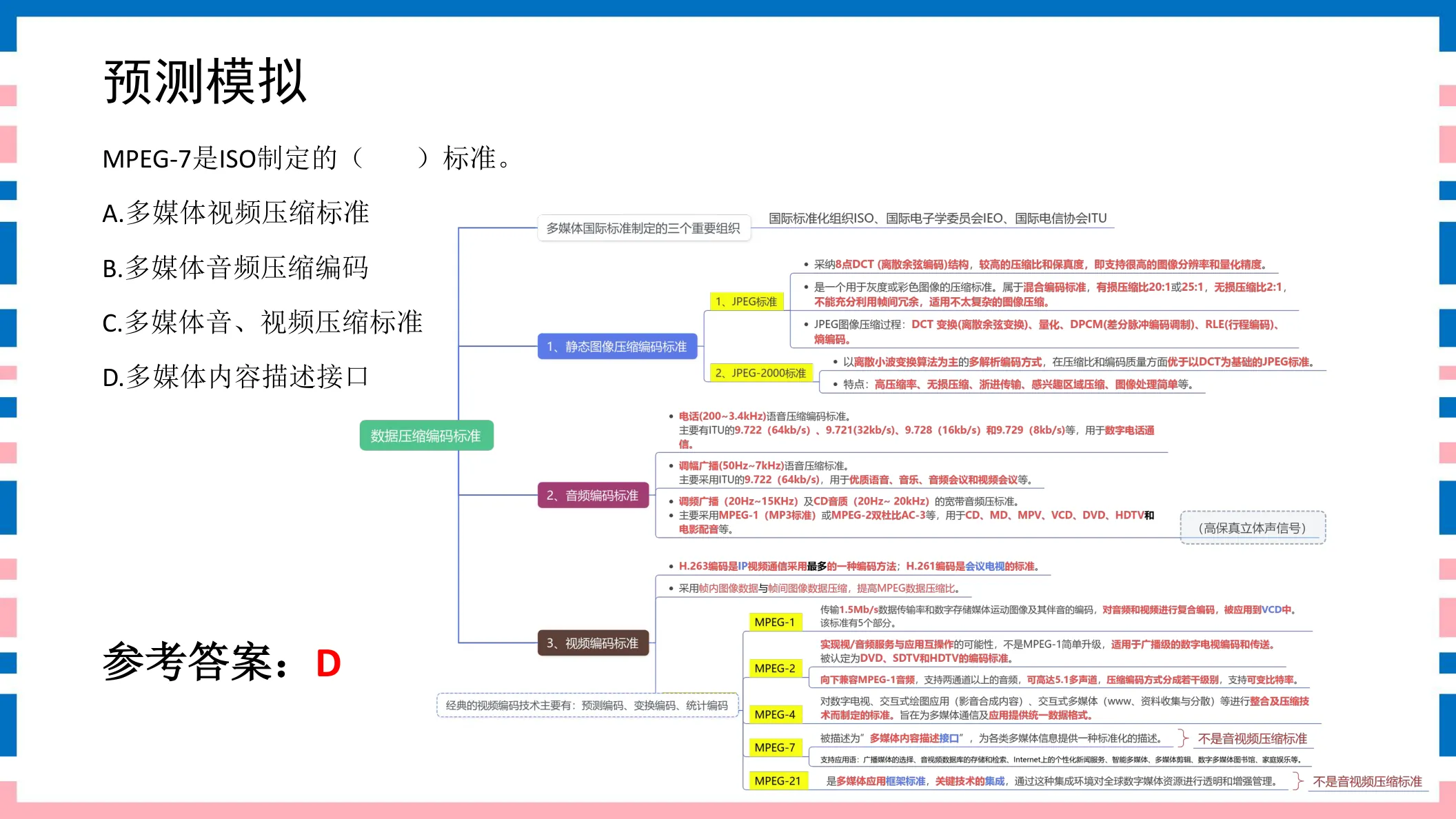1456x819 pixels.
Task: Click the purple '2、音频编码标准' node
Action: click(593, 495)
